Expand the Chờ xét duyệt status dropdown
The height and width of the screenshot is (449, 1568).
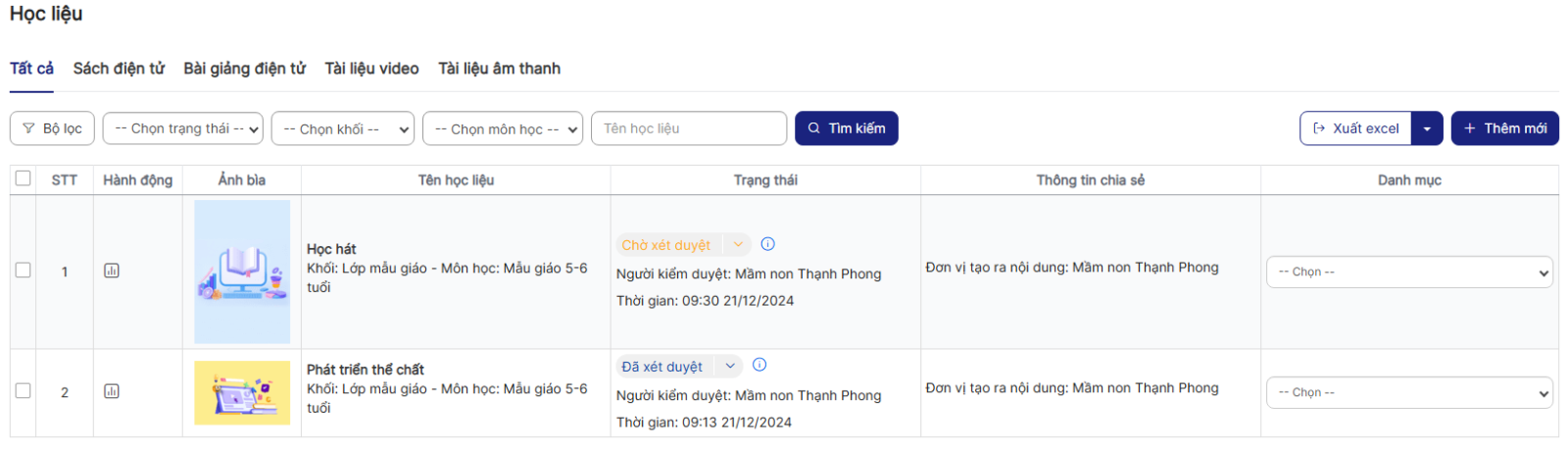(x=738, y=244)
